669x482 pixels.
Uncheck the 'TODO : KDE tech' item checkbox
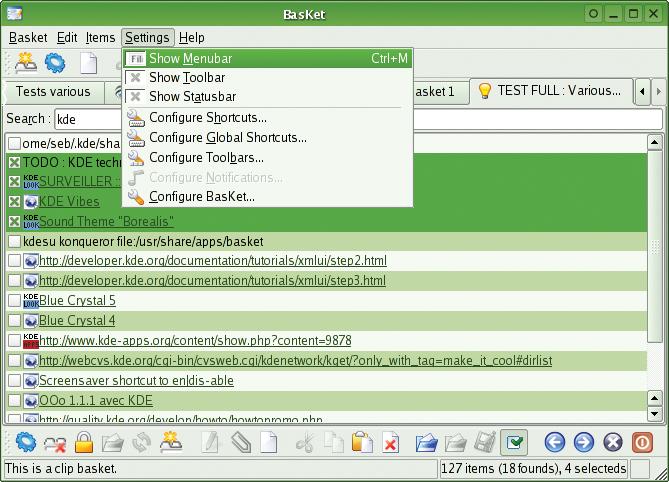click(x=15, y=163)
